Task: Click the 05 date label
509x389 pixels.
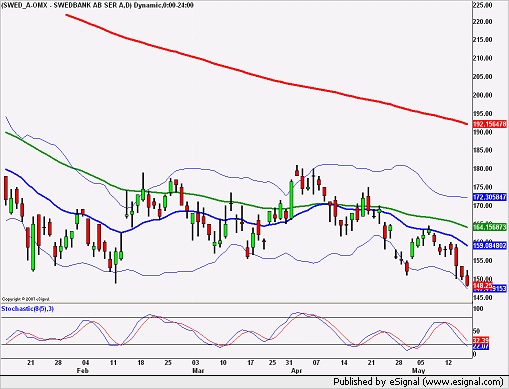Action: pos(421,363)
